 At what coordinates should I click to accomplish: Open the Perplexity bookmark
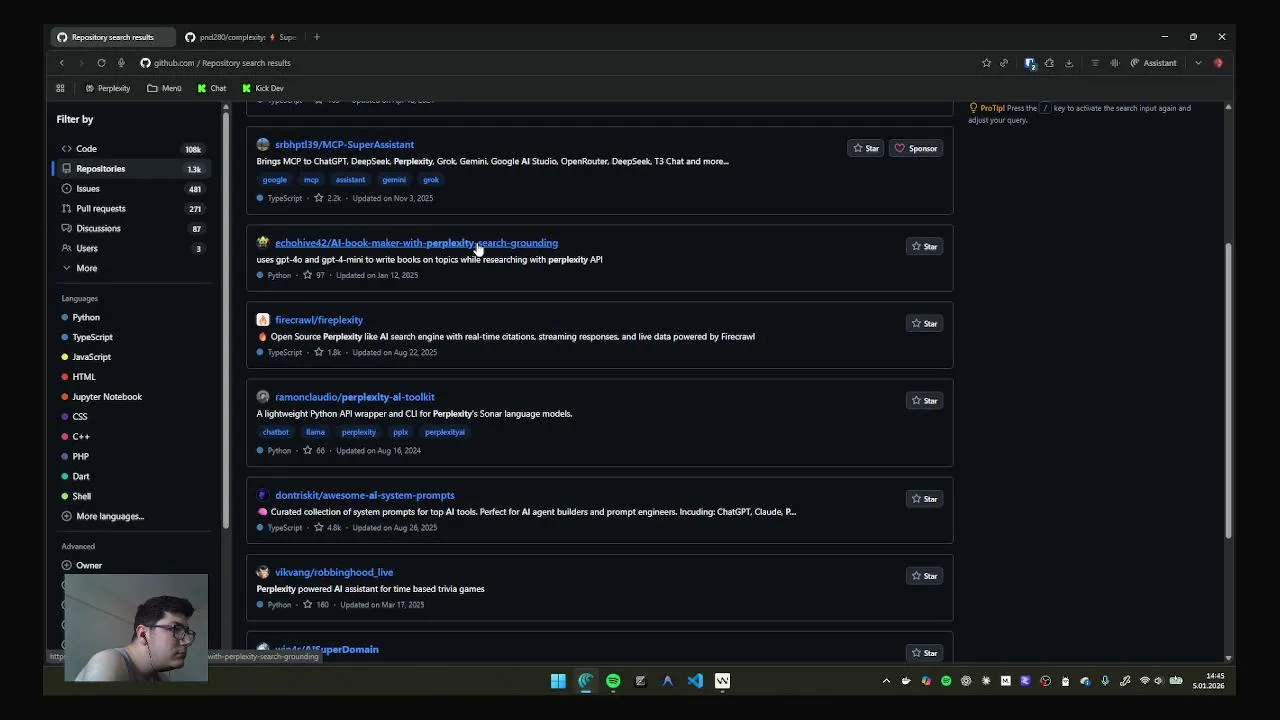(x=107, y=88)
